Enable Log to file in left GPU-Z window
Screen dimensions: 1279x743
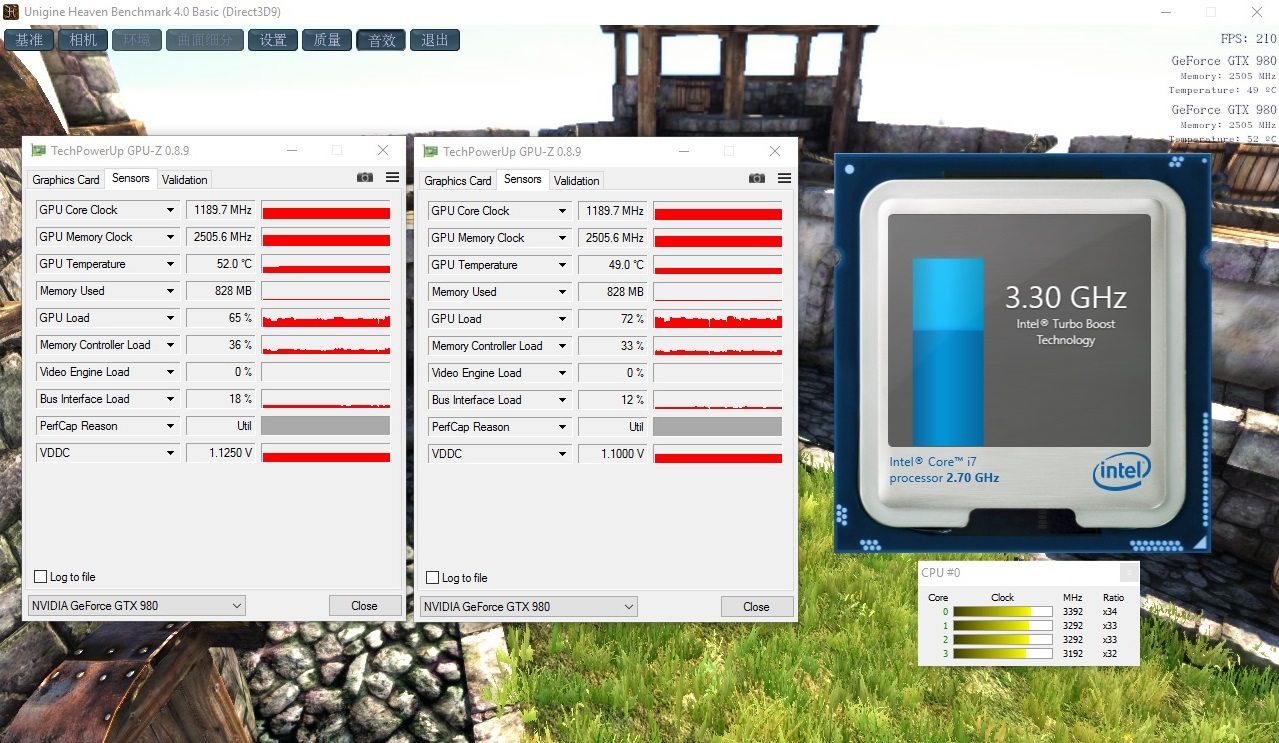[x=41, y=577]
